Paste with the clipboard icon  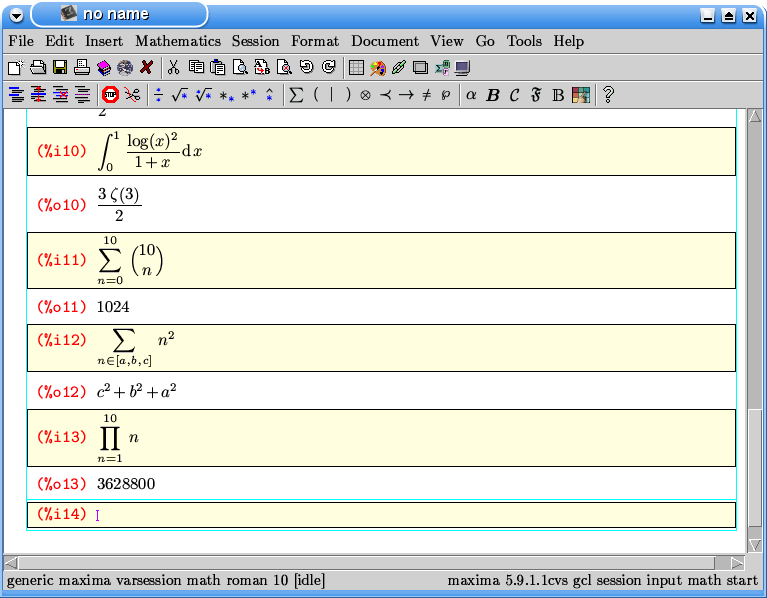point(218,67)
